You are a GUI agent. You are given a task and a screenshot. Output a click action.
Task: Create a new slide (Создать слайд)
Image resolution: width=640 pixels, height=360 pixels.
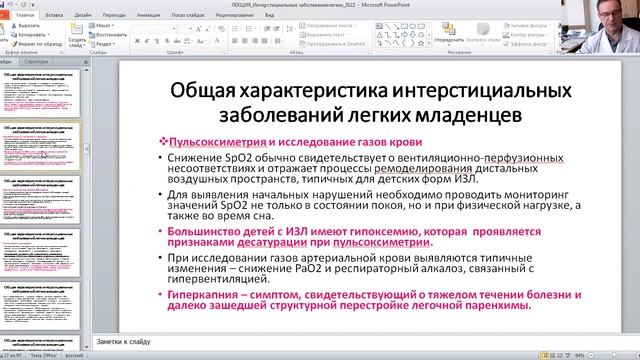point(77,36)
